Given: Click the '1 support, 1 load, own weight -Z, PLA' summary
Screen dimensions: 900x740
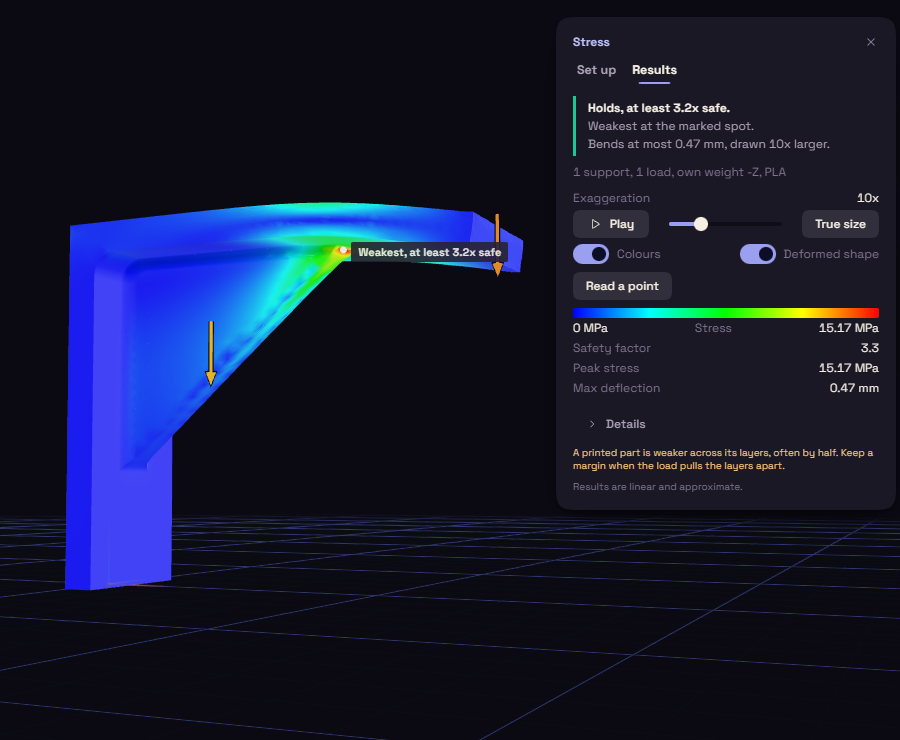Looking at the screenshot, I should pos(679,172).
